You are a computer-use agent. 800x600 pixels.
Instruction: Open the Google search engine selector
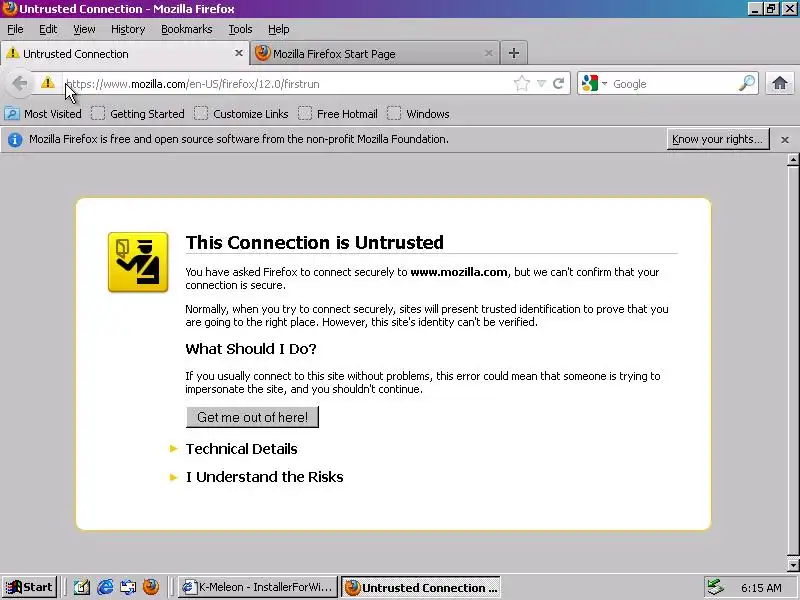tap(594, 83)
